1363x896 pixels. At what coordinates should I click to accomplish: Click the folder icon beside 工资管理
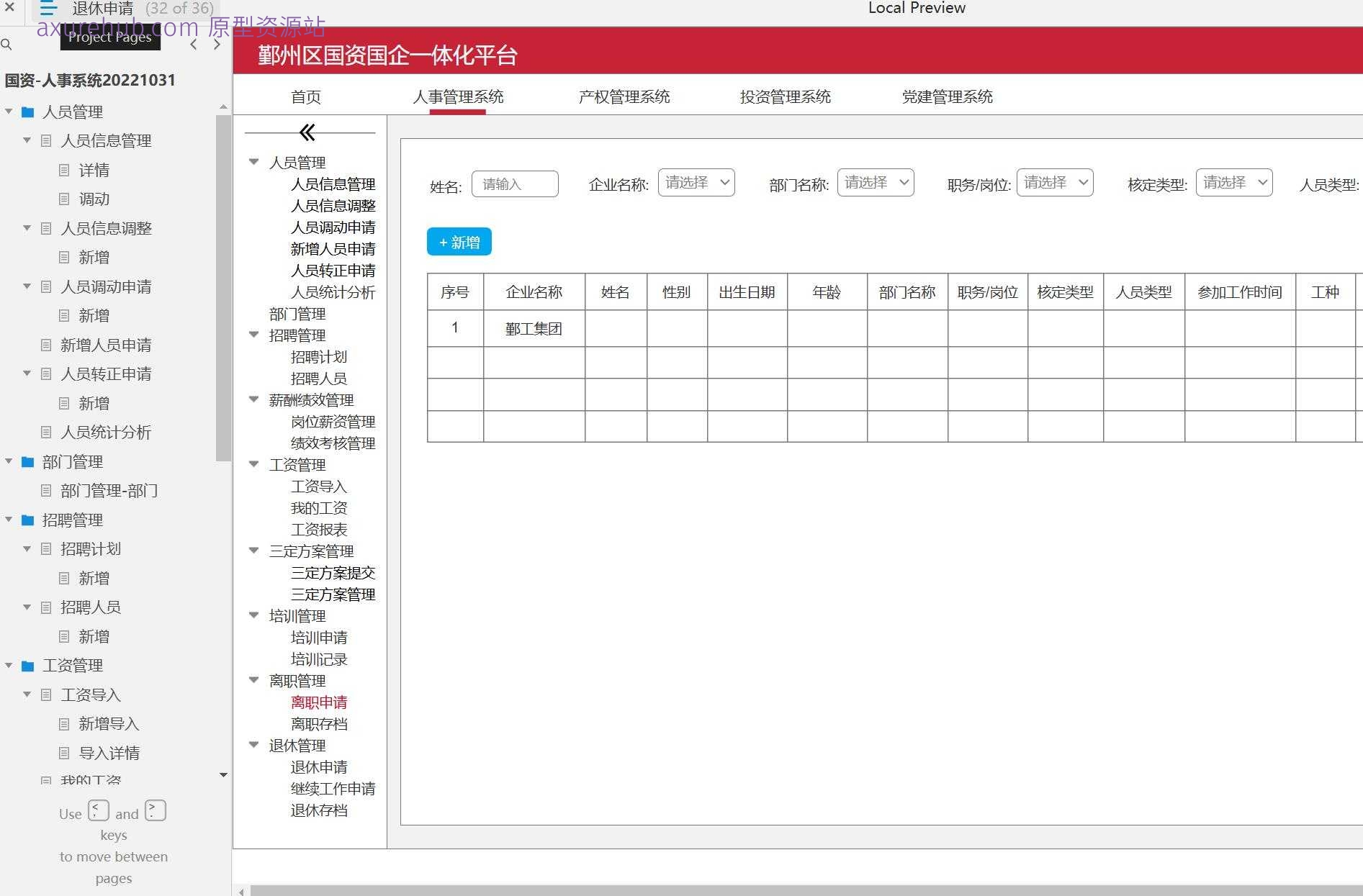pyautogui.click(x=27, y=666)
